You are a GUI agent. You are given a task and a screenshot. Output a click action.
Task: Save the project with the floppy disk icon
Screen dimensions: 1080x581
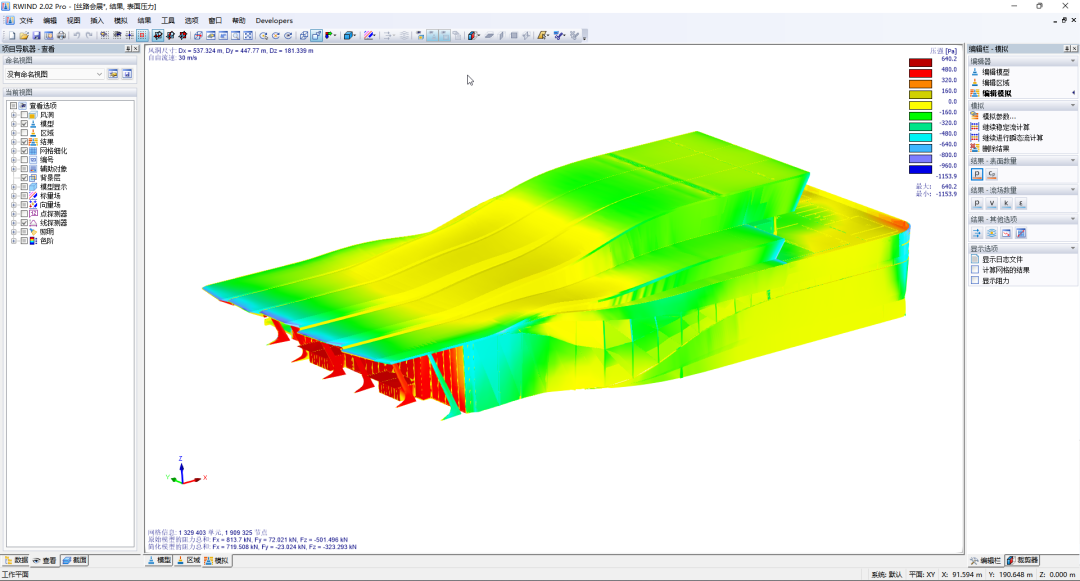click(x=37, y=35)
